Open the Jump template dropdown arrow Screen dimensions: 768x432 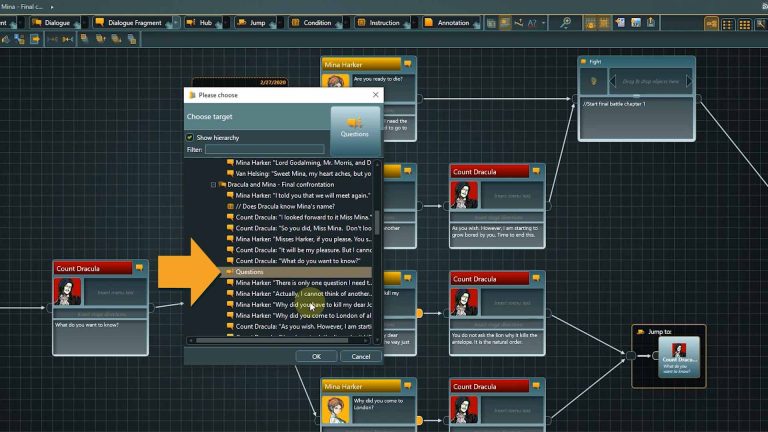click(280, 23)
